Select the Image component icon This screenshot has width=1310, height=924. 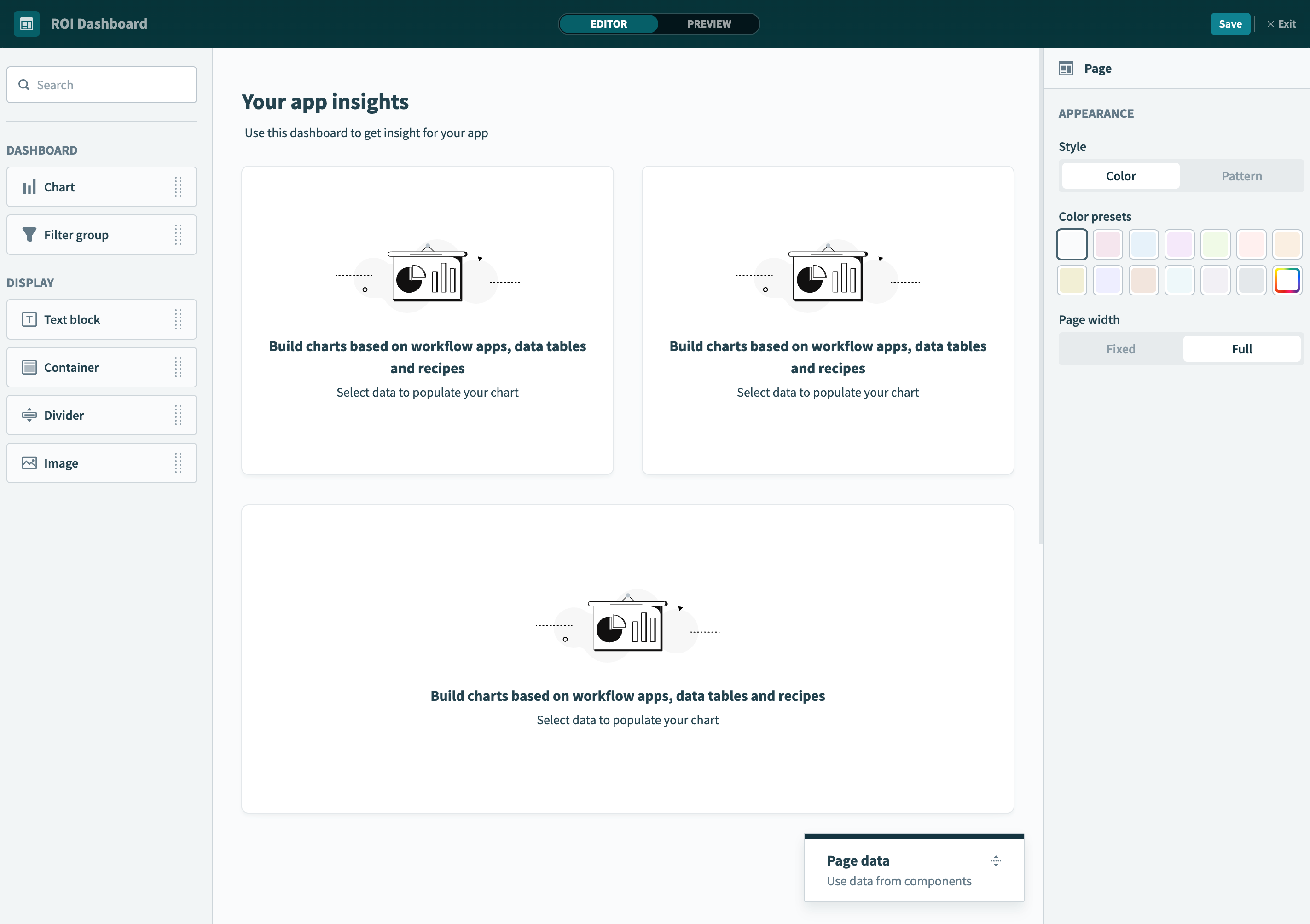point(29,462)
